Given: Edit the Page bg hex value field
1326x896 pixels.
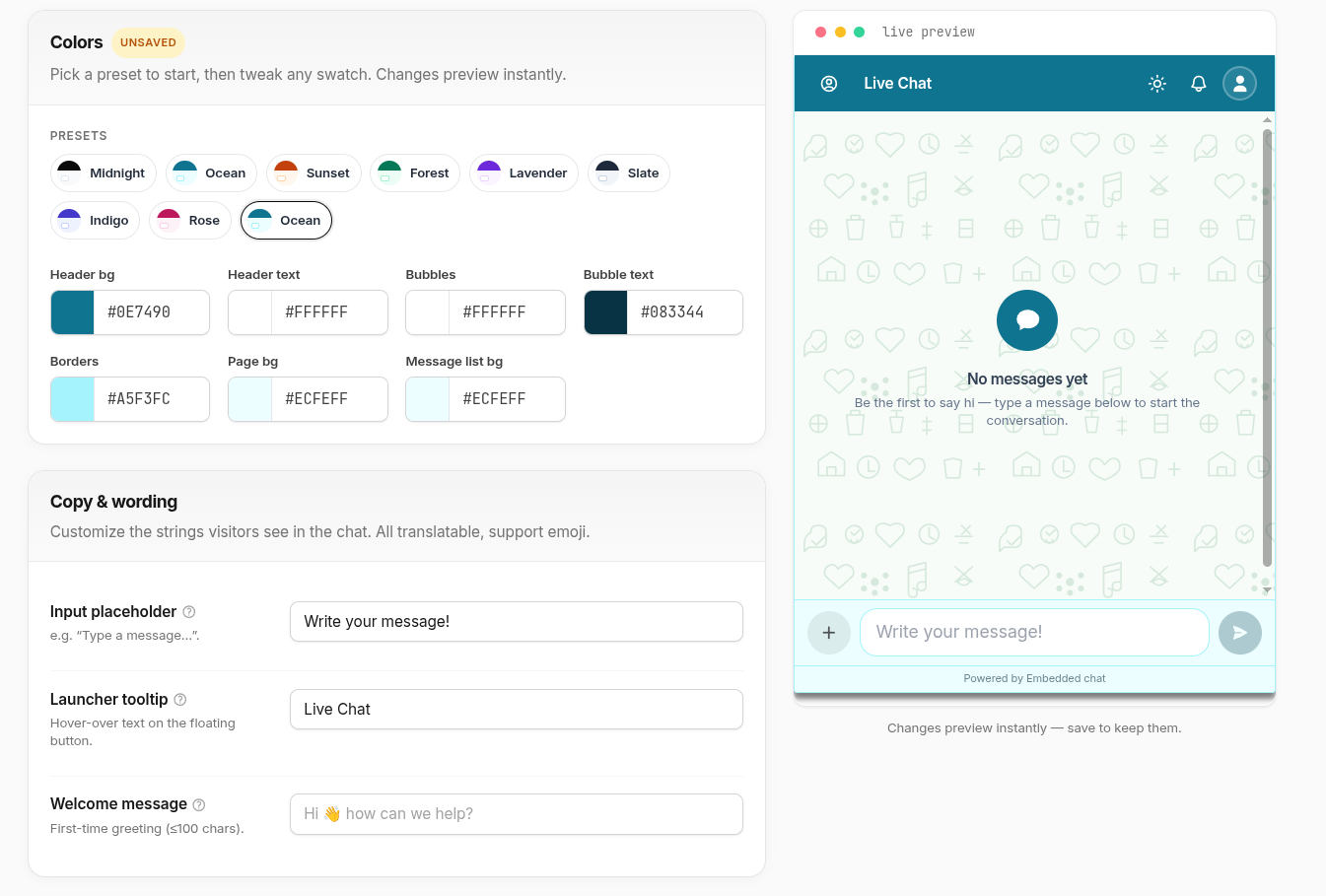Looking at the screenshot, I should [329, 399].
